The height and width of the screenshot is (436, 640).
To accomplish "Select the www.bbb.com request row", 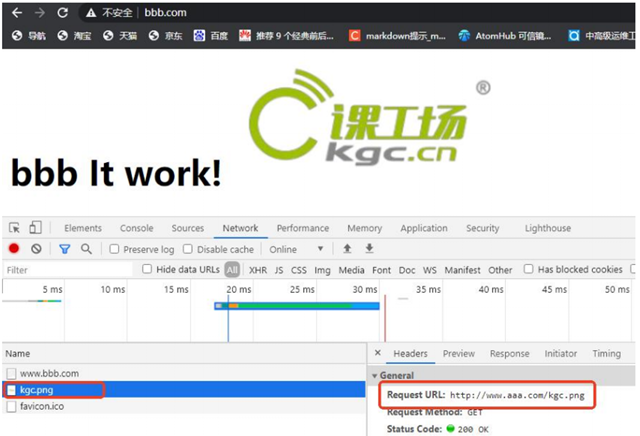I will click(184, 373).
